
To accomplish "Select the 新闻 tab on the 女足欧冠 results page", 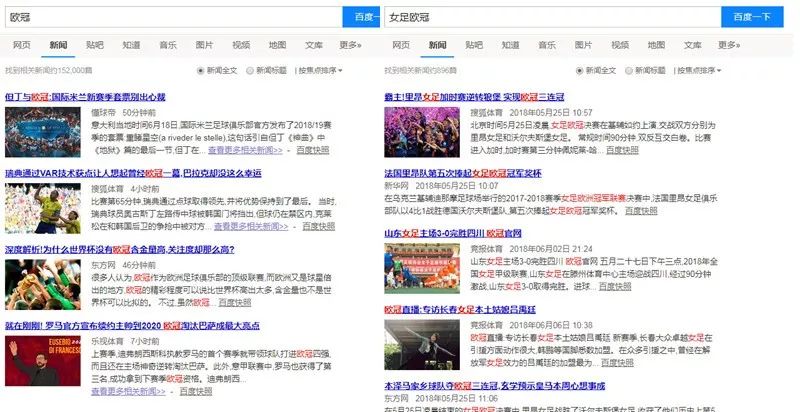I will 437,45.
